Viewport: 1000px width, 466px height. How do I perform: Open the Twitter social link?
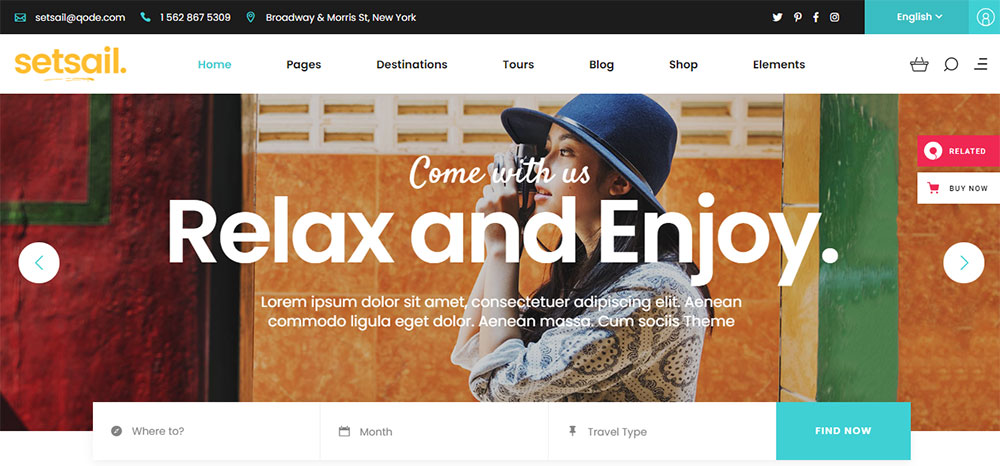click(x=777, y=17)
